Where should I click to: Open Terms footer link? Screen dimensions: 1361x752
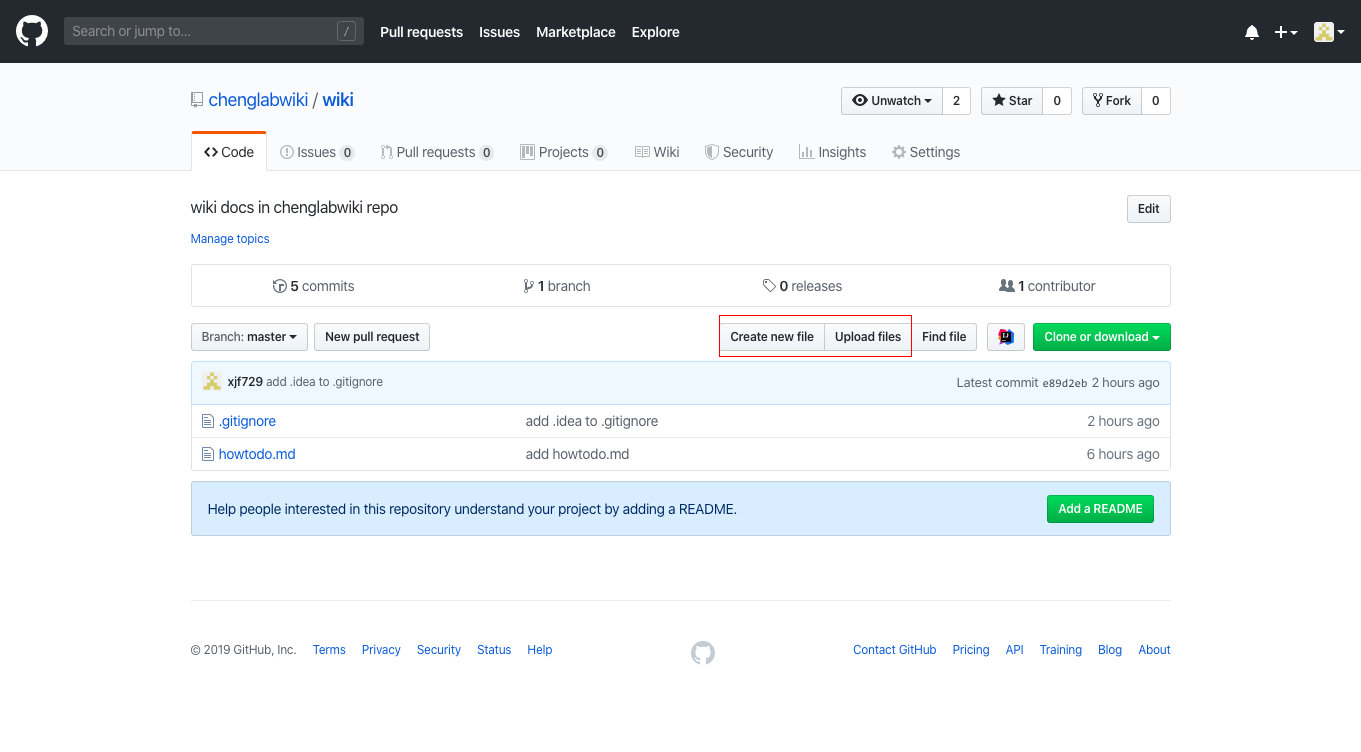coord(329,650)
